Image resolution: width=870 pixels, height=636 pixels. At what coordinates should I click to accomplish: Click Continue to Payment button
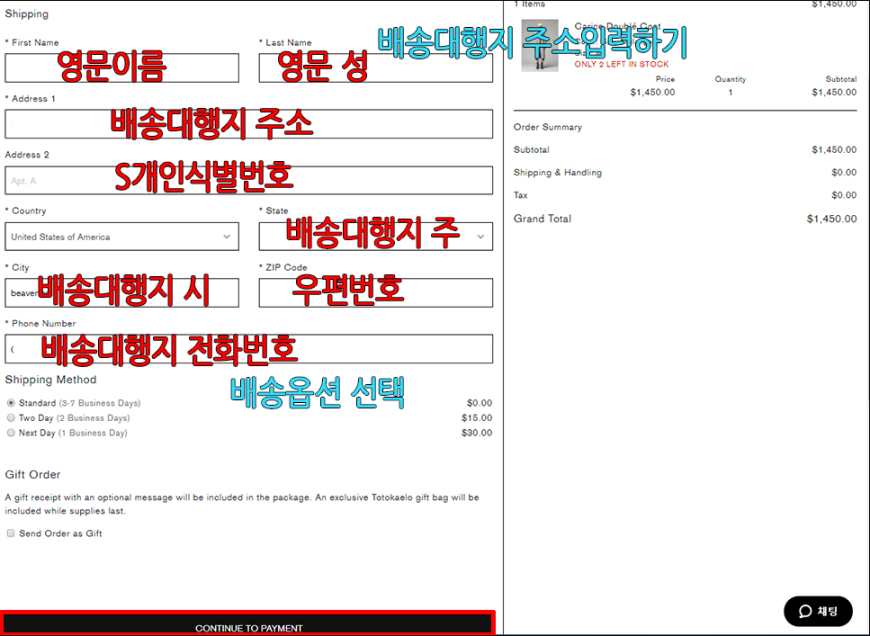248,624
